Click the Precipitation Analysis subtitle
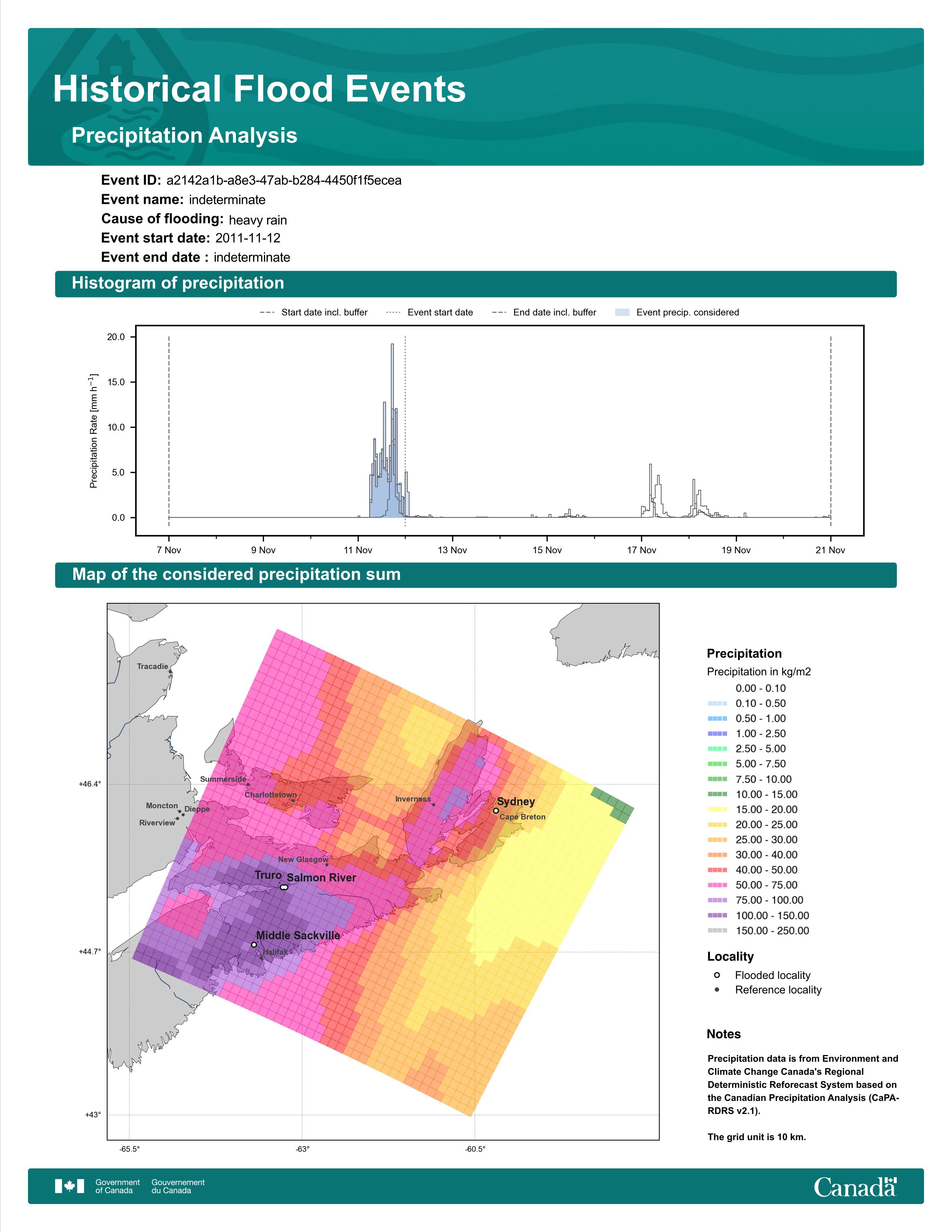The width and height of the screenshot is (952, 1232). 184,136
